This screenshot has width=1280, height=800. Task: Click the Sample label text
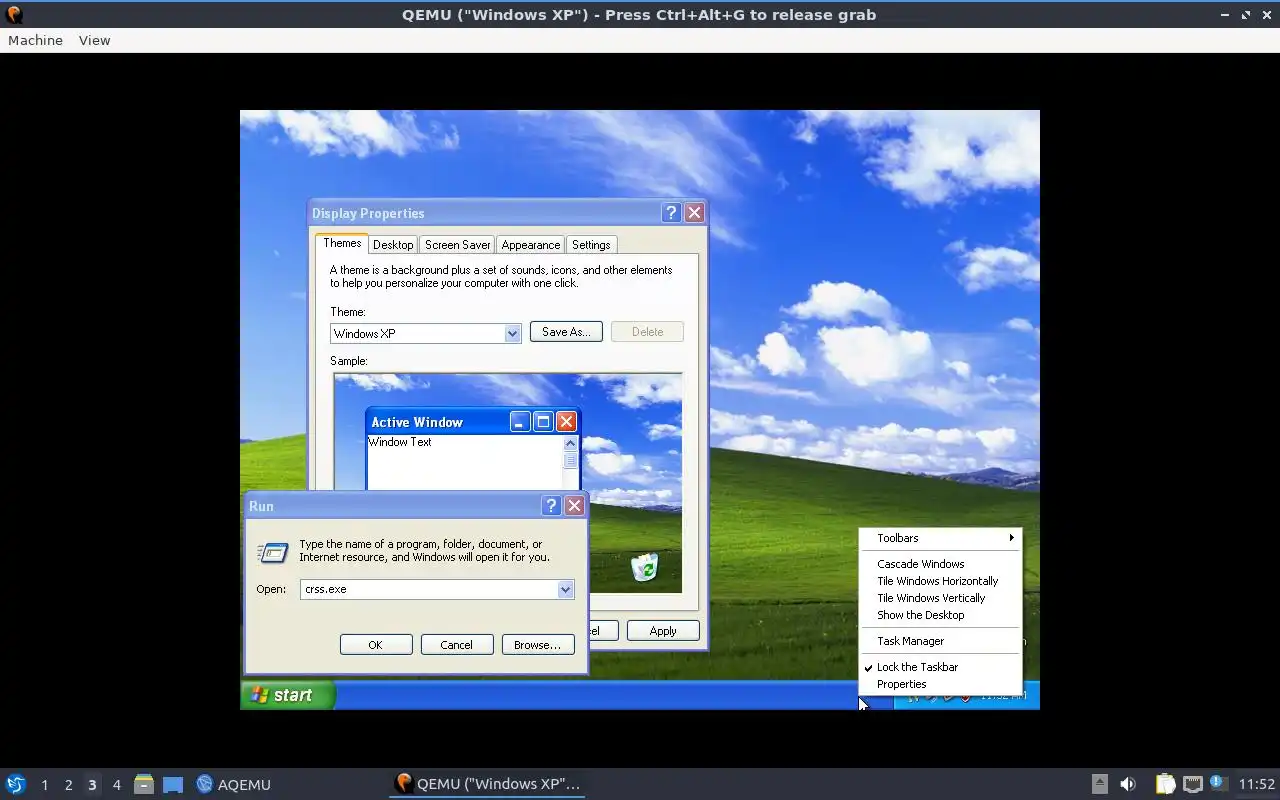pos(349,361)
